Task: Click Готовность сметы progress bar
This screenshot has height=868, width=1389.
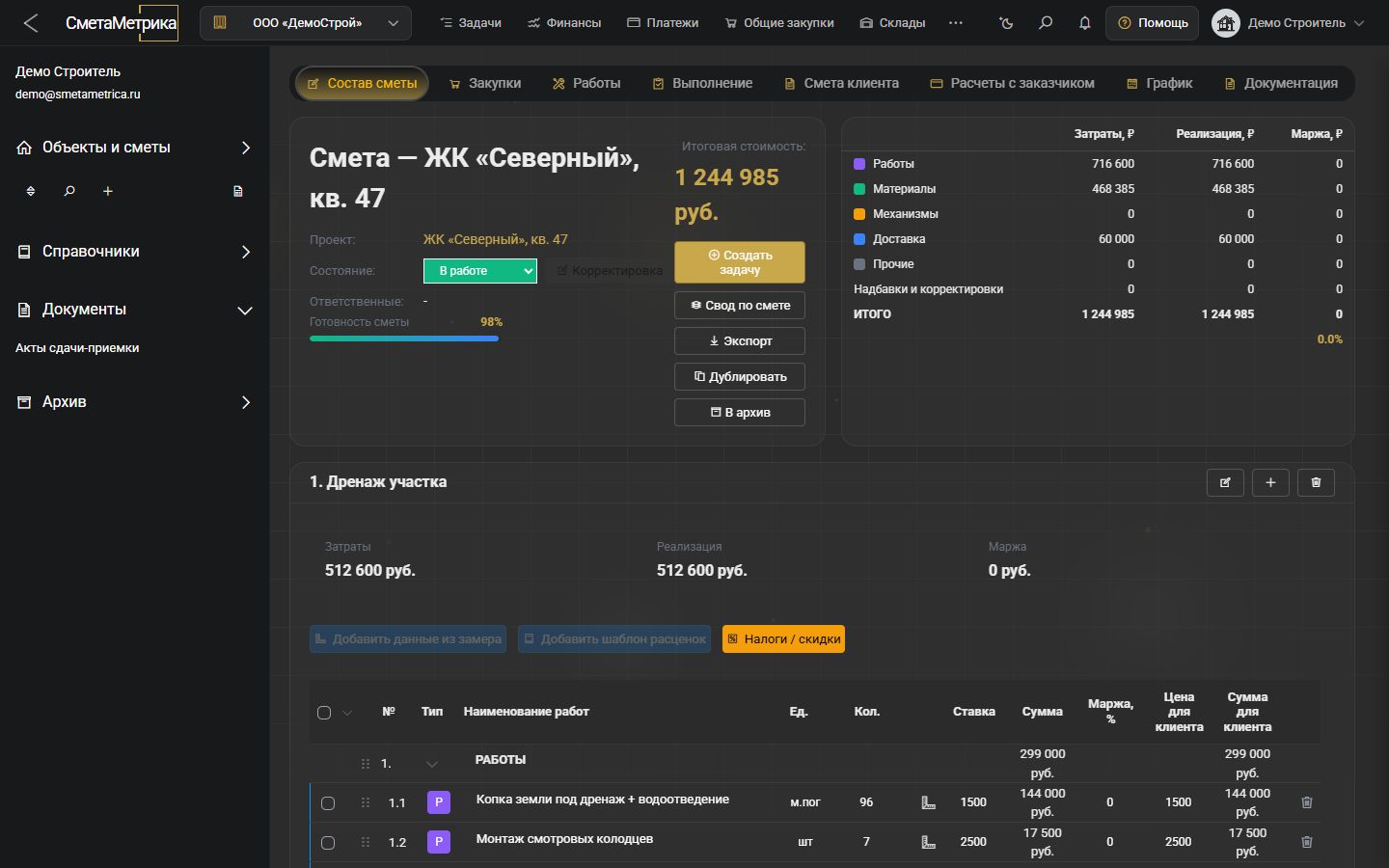Action: (404, 339)
